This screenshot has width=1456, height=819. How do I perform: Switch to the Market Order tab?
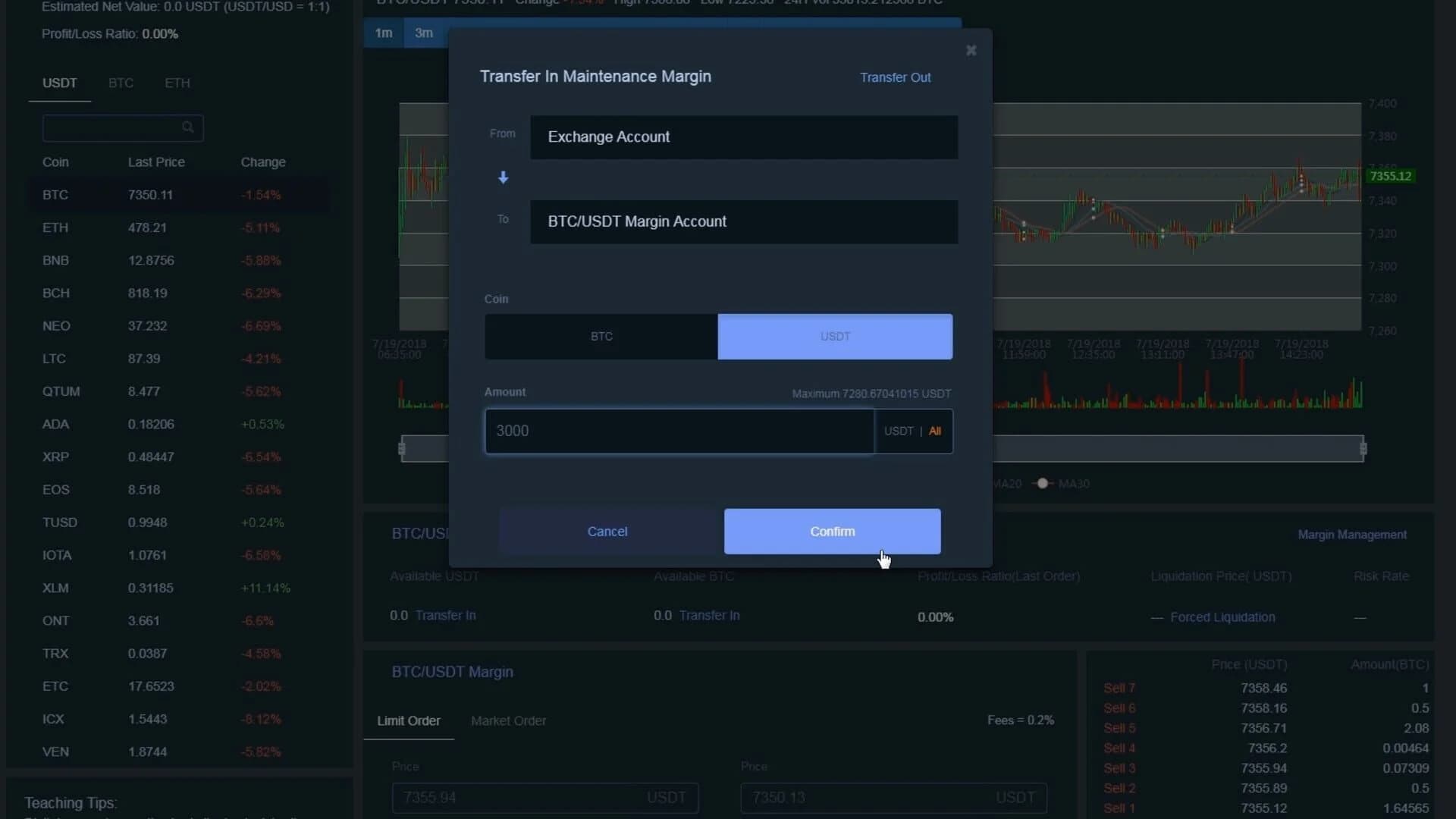coord(508,720)
